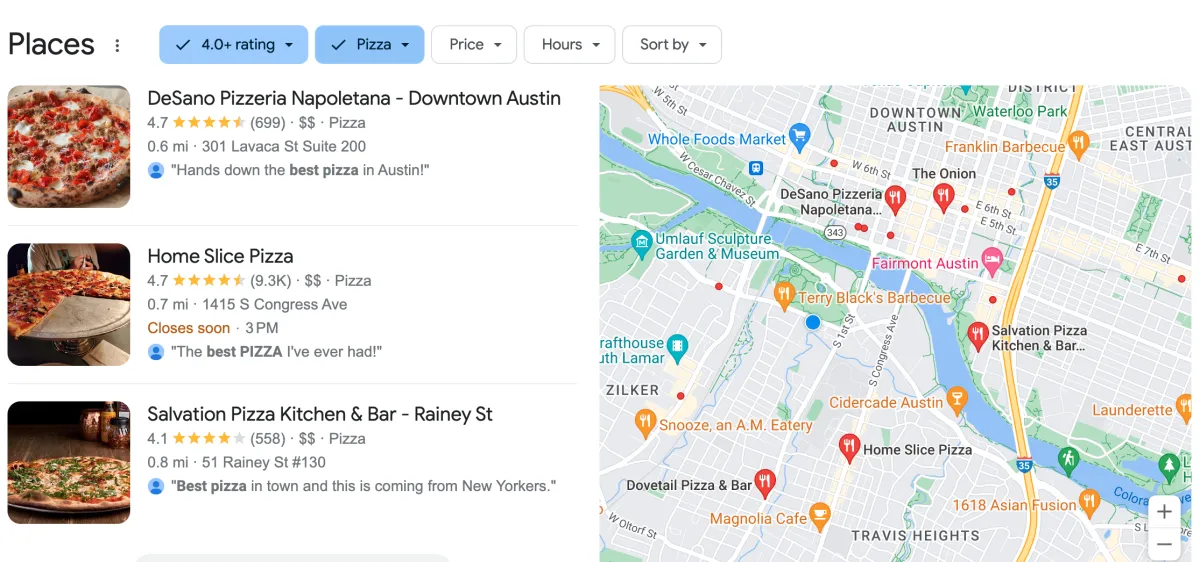Viewport: 1200px width, 562px height.
Task: Click the Home Slice Pizza map pin
Action: tap(849, 446)
